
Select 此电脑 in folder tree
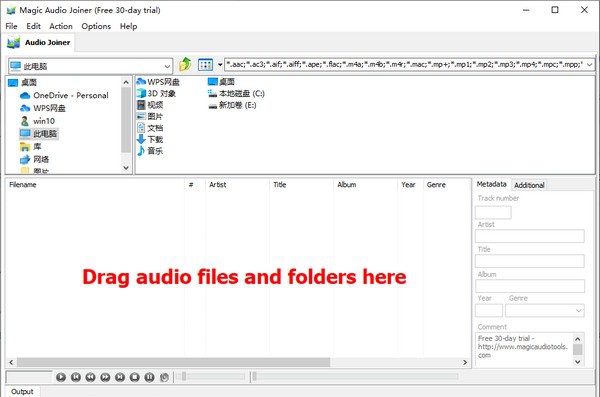tap(39, 134)
